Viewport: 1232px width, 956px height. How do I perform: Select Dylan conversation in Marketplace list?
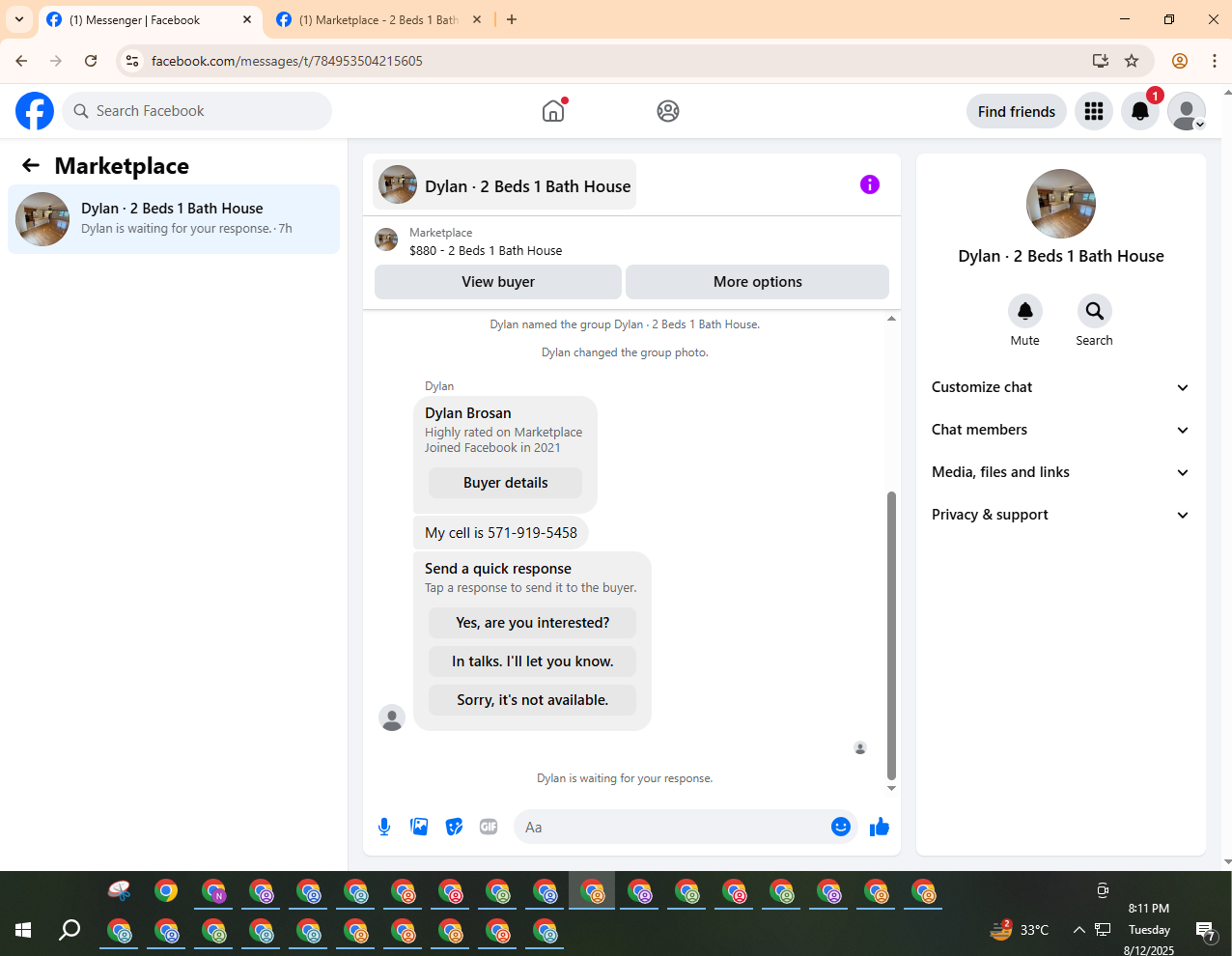pyautogui.click(x=174, y=219)
